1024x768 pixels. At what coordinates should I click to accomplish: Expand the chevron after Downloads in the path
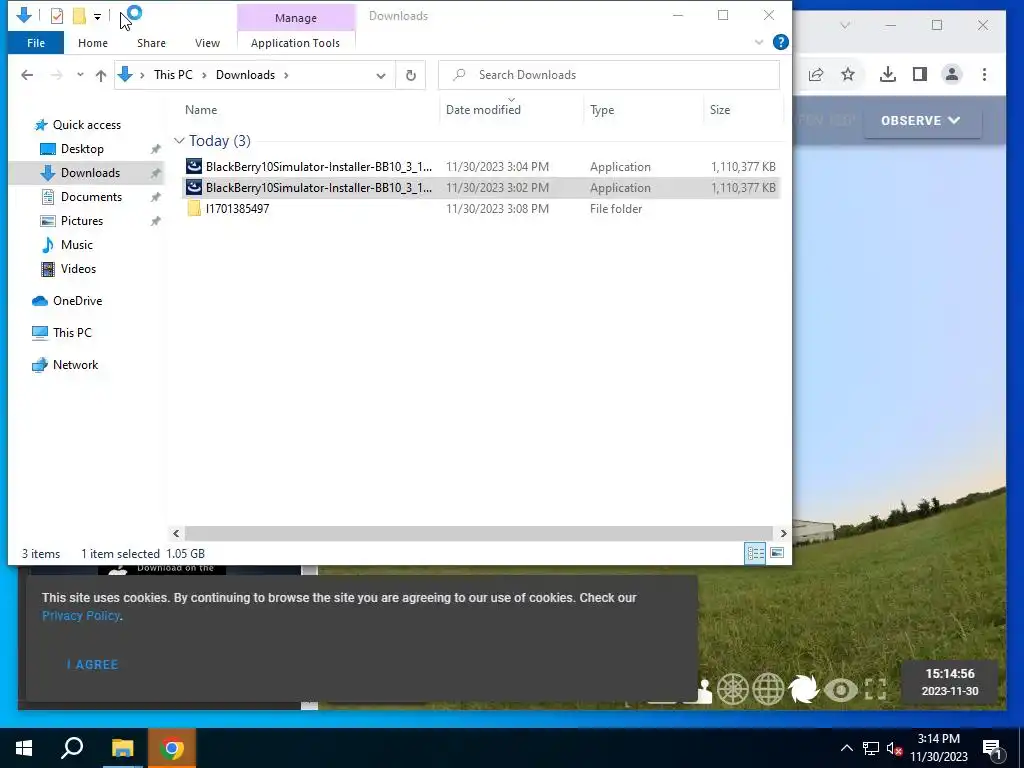point(286,75)
